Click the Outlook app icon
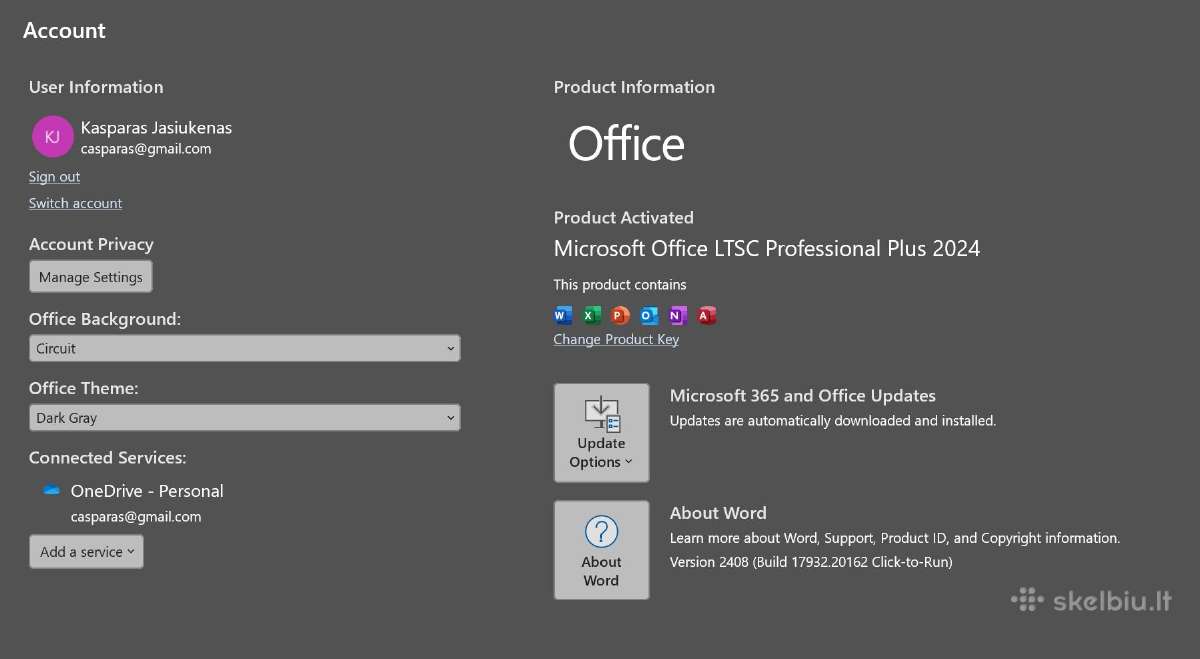This screenshot has width=1200, height=659. coord(649,316)
